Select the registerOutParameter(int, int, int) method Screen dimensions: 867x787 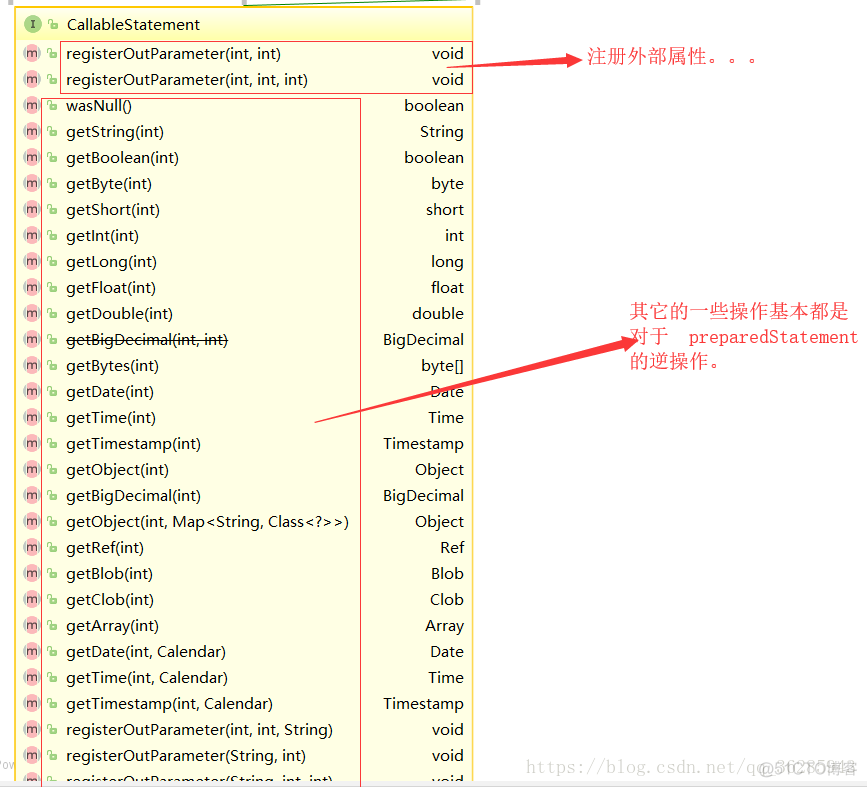tap(187, 80)
